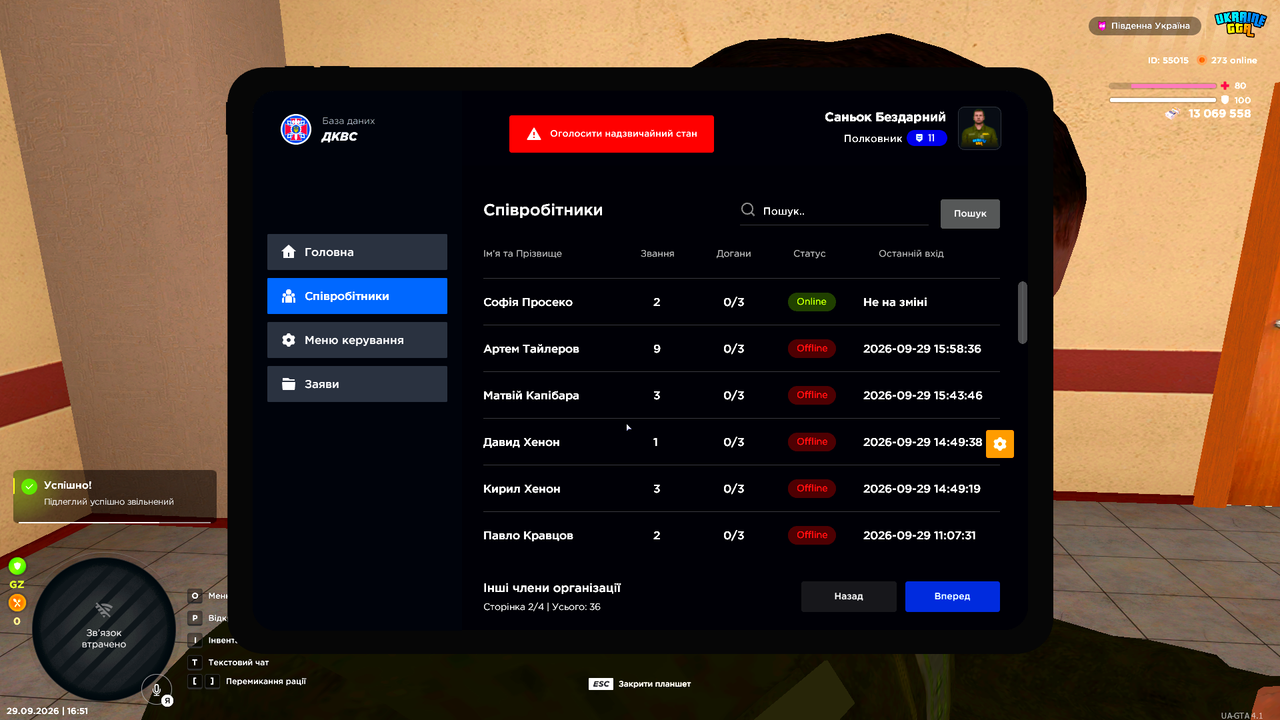Click the lost connection icon on the radar
Viewport: 1280px width, 720px height.
coord(104,609)
